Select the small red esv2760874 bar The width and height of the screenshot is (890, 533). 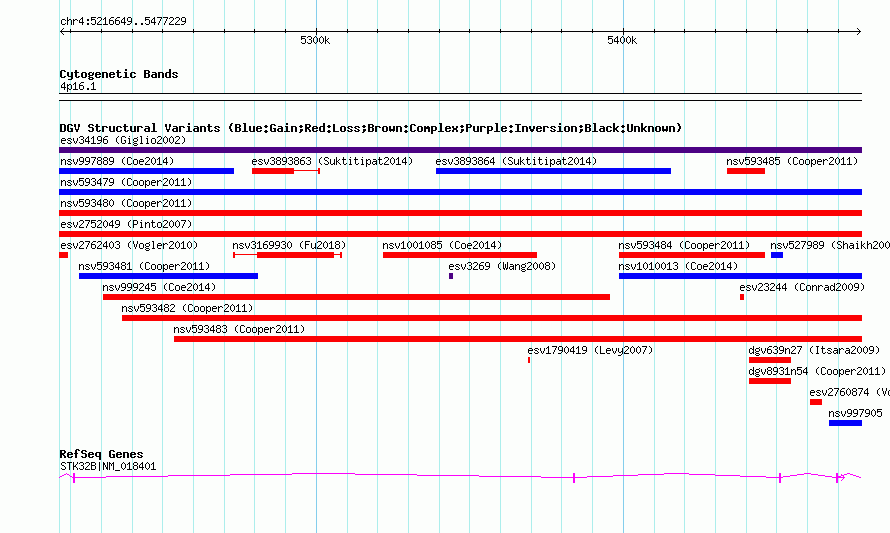click(816, 402)
